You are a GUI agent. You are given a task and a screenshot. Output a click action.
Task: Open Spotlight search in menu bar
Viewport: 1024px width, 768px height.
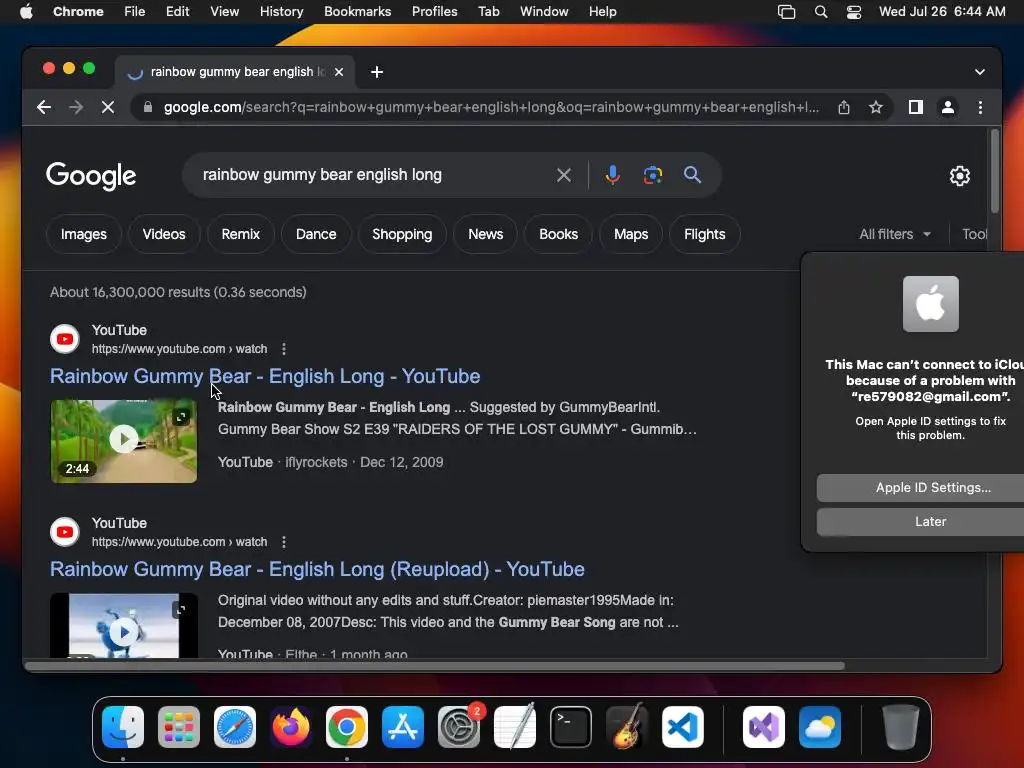pyautogui.click(x=821, y=12)
